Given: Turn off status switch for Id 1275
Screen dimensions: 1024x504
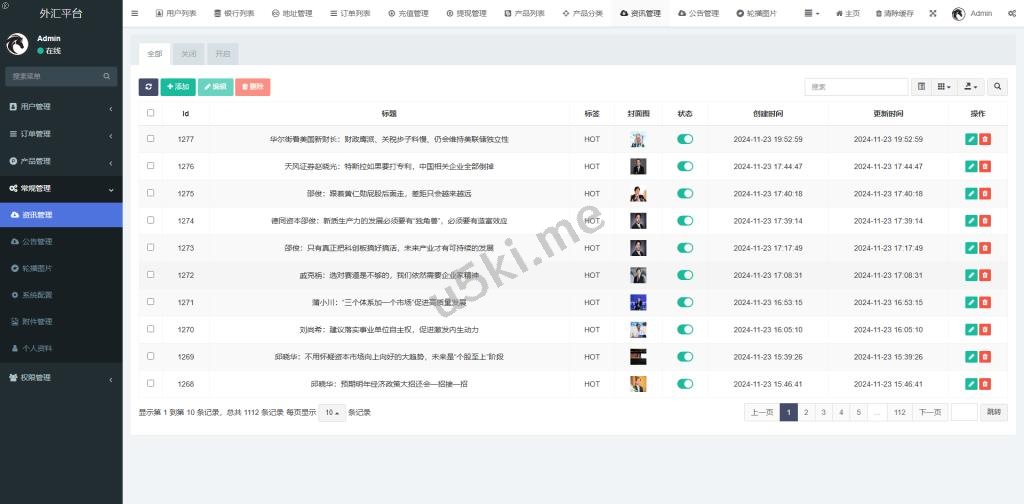Looking at the screenshot, I should point(685,193).
